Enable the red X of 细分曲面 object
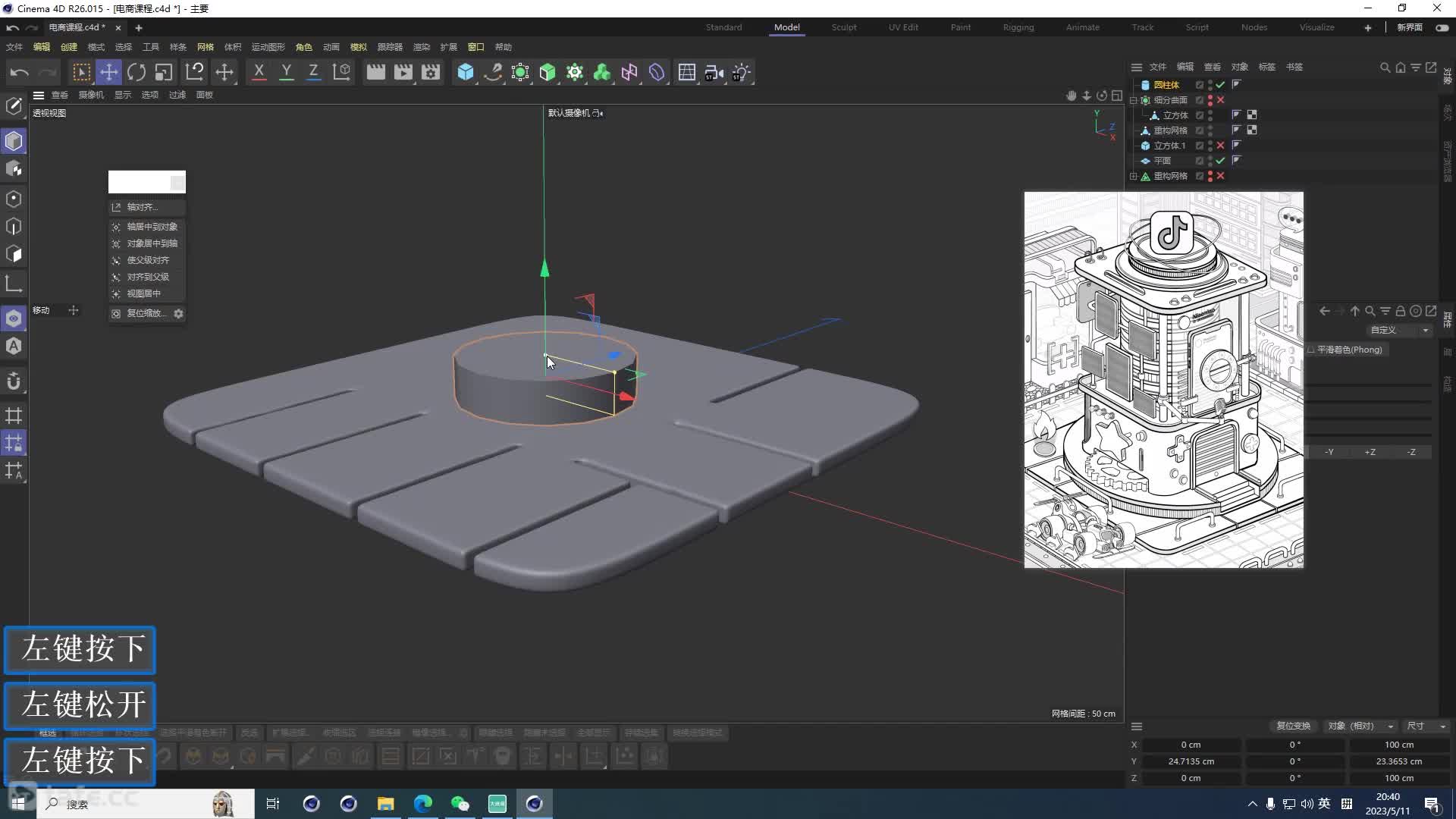1456x819 pixels. 1220,100
